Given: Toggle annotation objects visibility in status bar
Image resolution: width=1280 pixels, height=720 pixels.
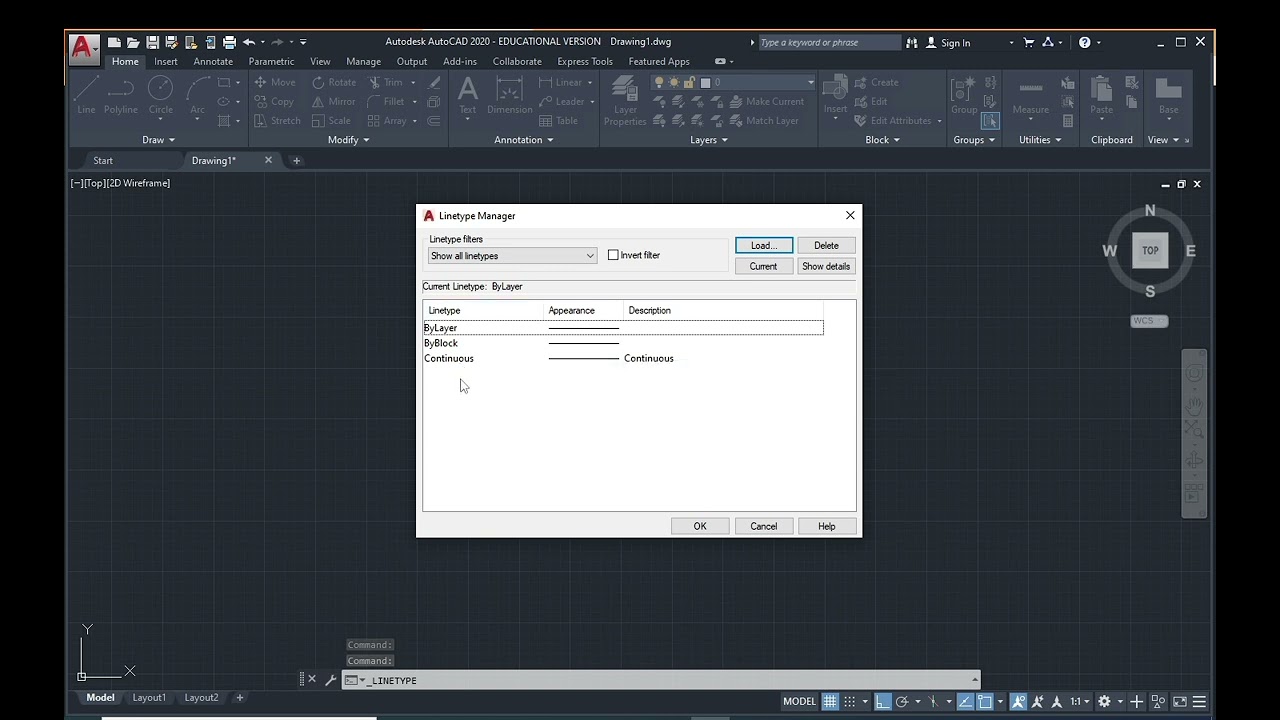Looking at the screenshot, I should click(x=1018, y=702).
